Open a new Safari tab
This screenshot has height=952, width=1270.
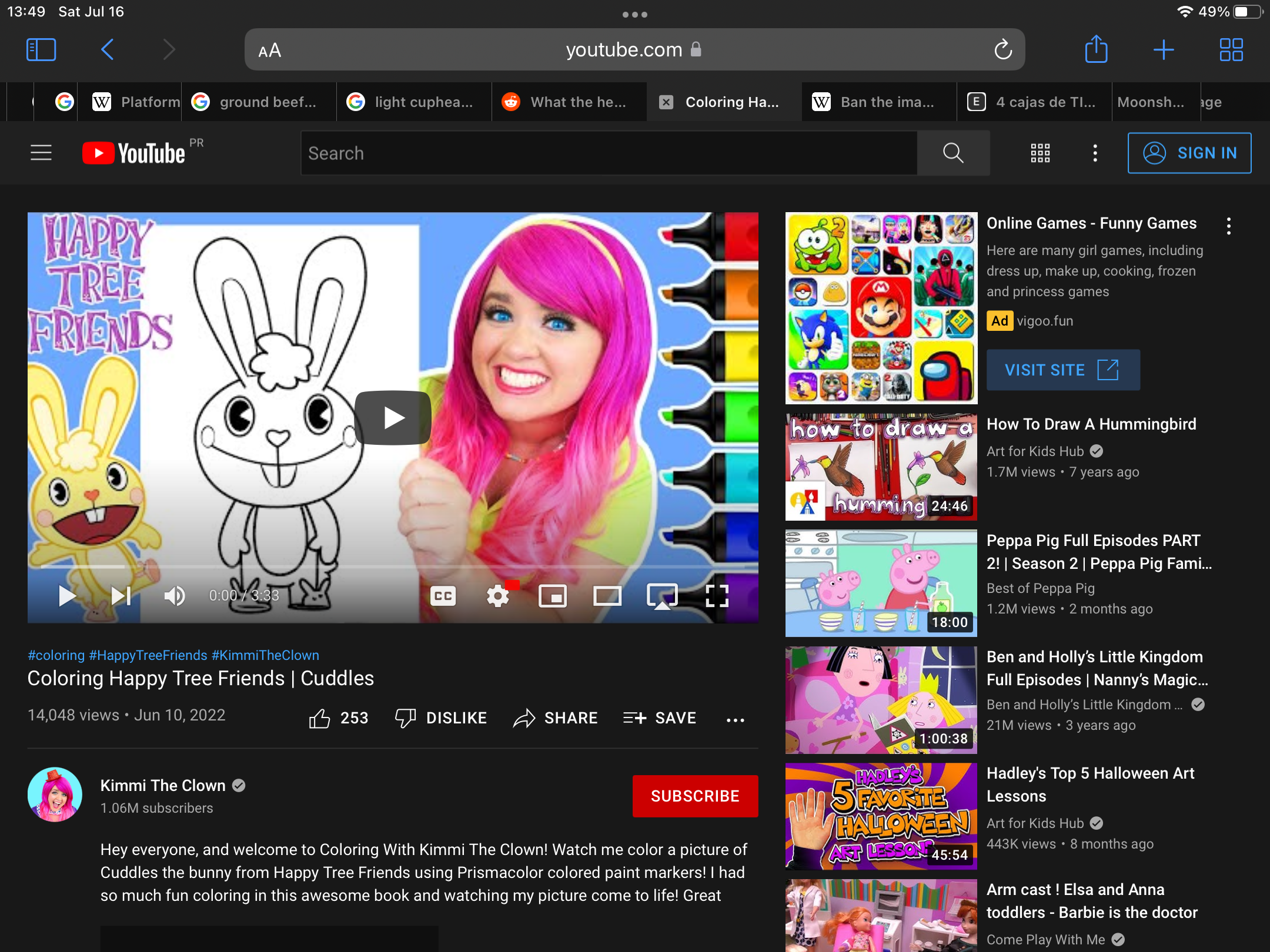point(1164,50)
